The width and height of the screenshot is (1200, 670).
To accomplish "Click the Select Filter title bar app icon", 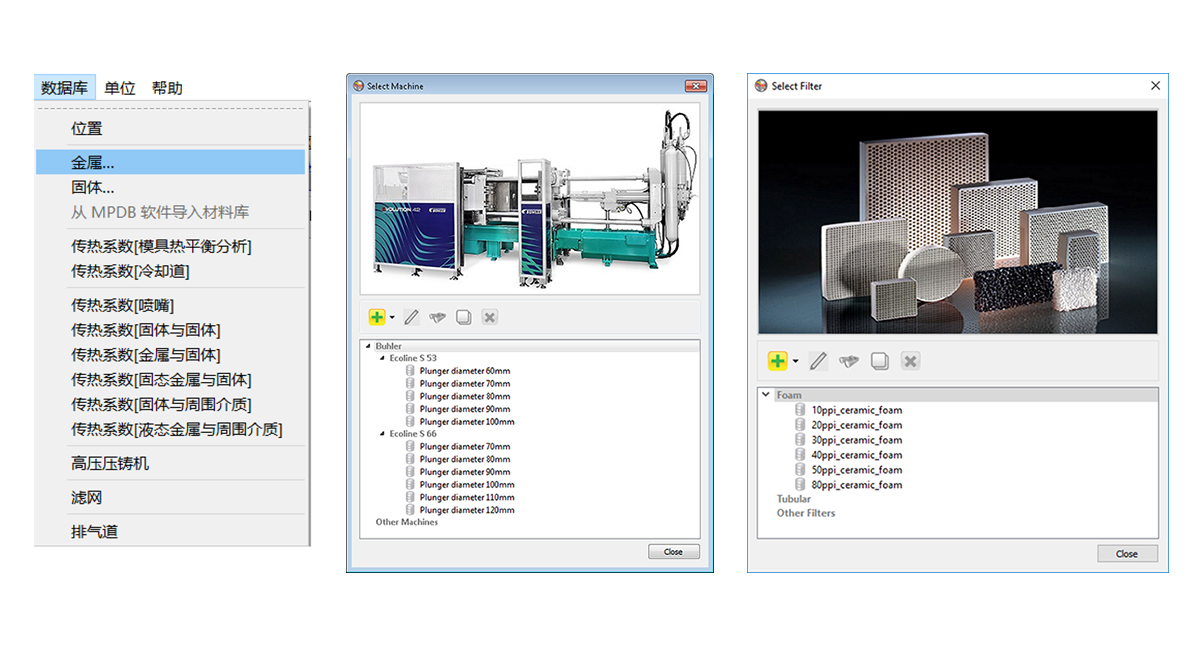I will (x=761, y=86).
